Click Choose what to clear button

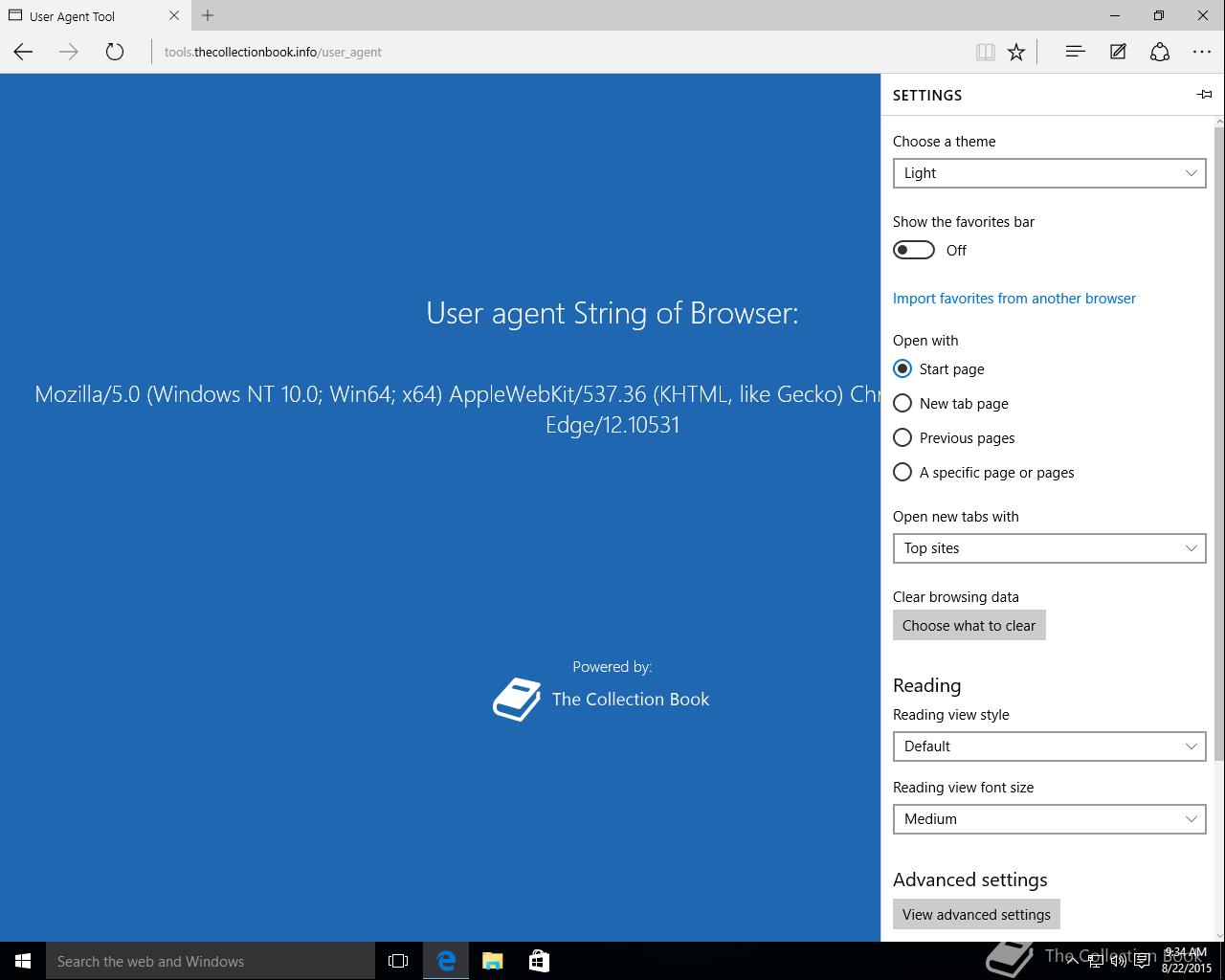click(x=969, y=625)
